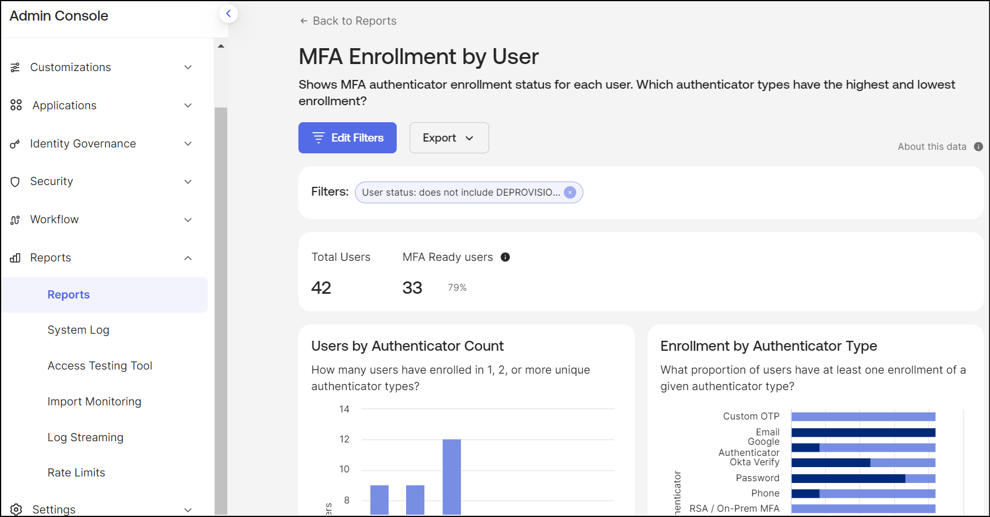Click the back arrow beside Back to Reports
The image size is (990, 517).
(x=304, y=21)
